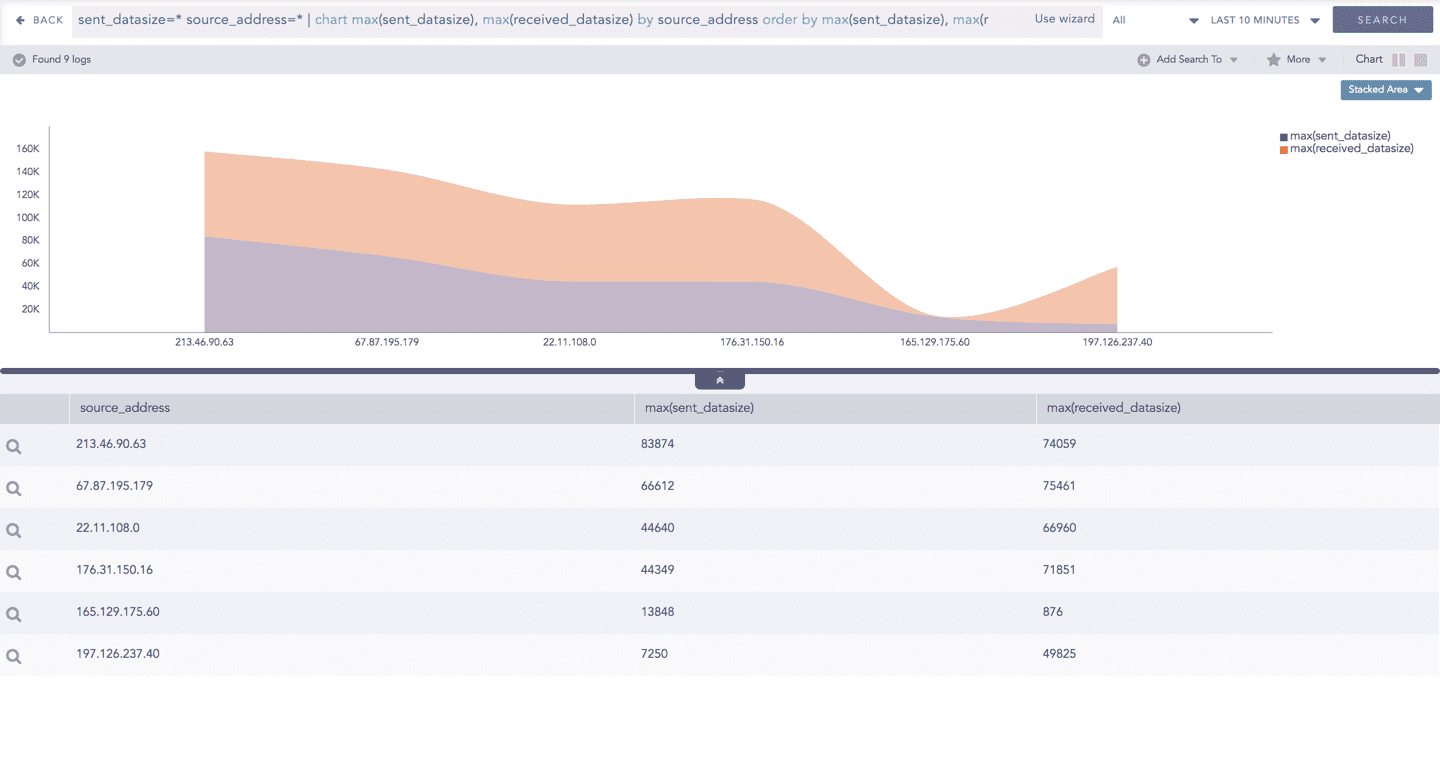Screen dimensions: 1440x773
Task: Click the magnifier icon for 22.11.108.0
Action: [x=14, y=531]
